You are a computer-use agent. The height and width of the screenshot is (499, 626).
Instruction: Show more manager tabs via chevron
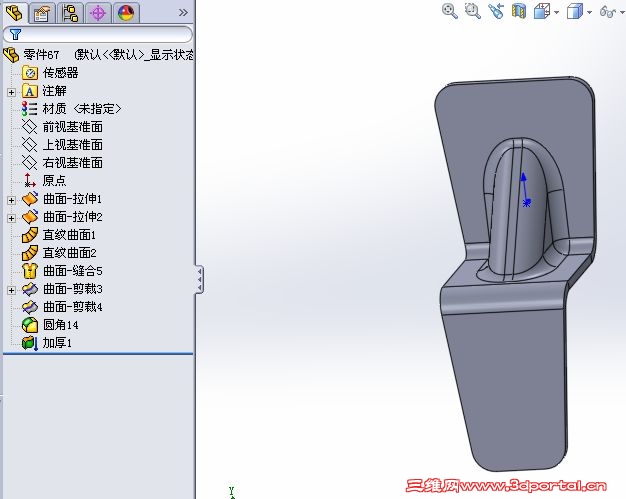coord(183,13)
